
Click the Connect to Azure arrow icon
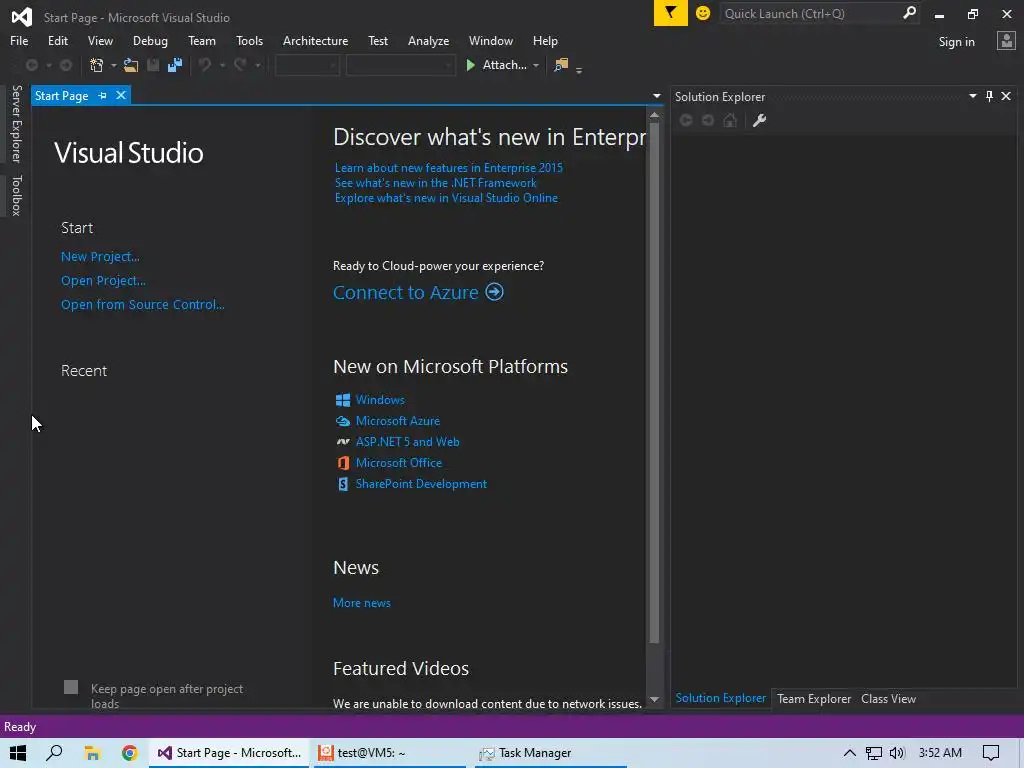494,292
